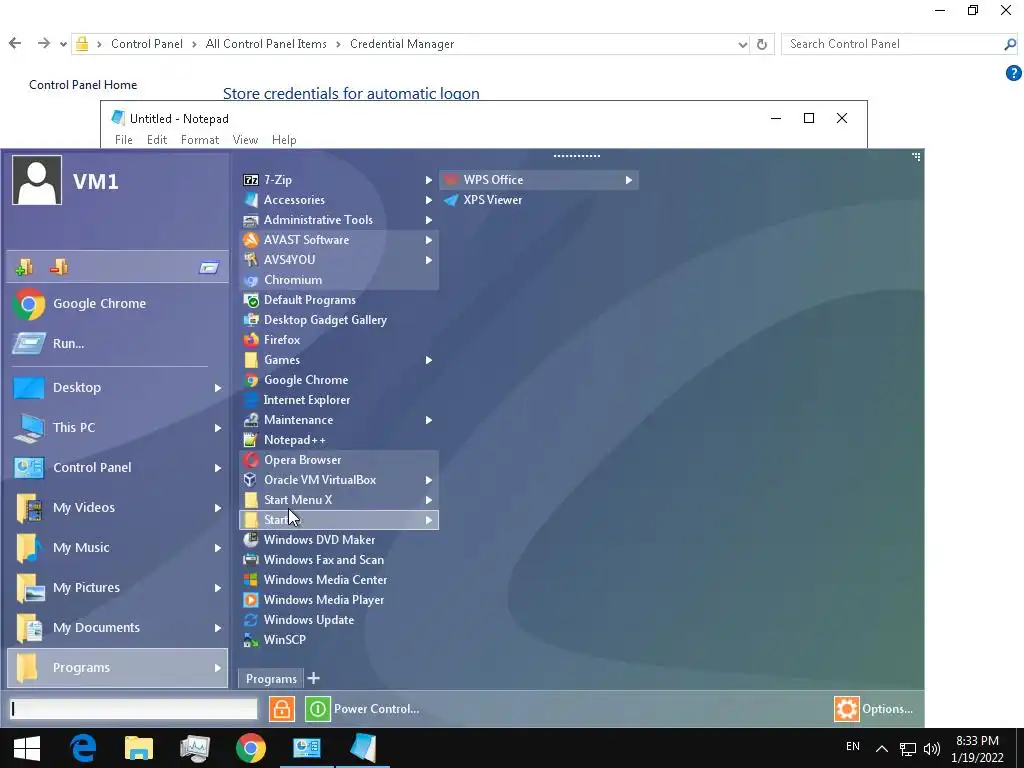1024x768 pixels.
Task: Open Notepad Format menu
Action: pos(200,140)
